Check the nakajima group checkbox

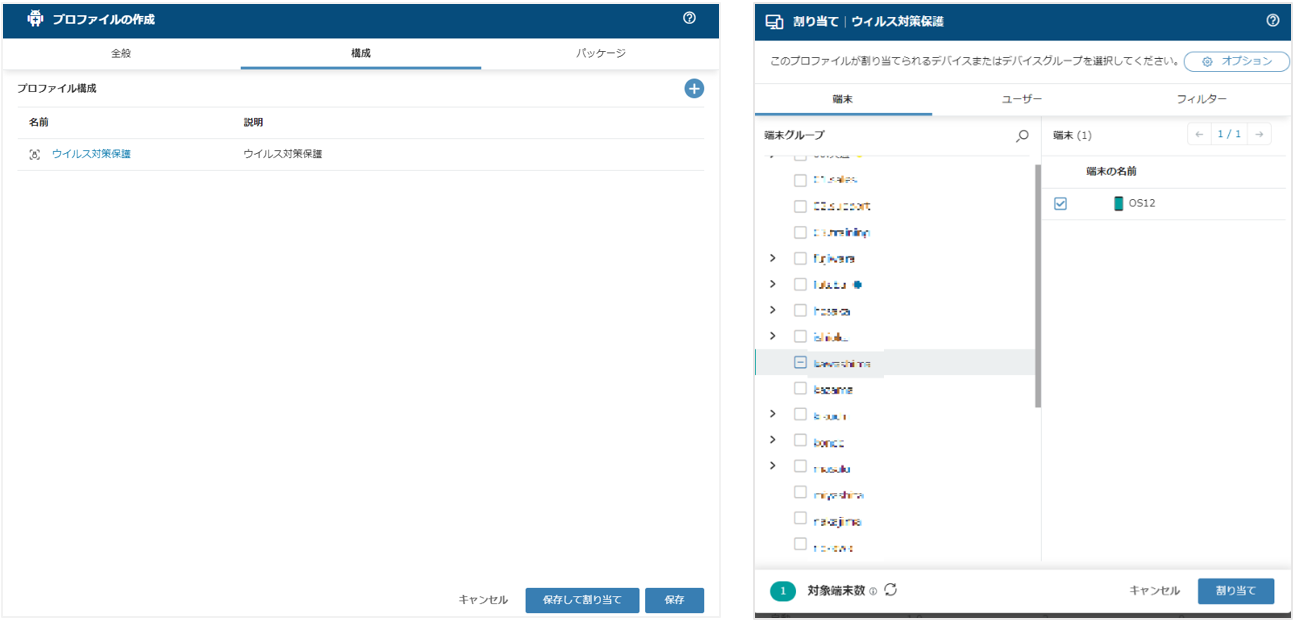pos(800,518)
